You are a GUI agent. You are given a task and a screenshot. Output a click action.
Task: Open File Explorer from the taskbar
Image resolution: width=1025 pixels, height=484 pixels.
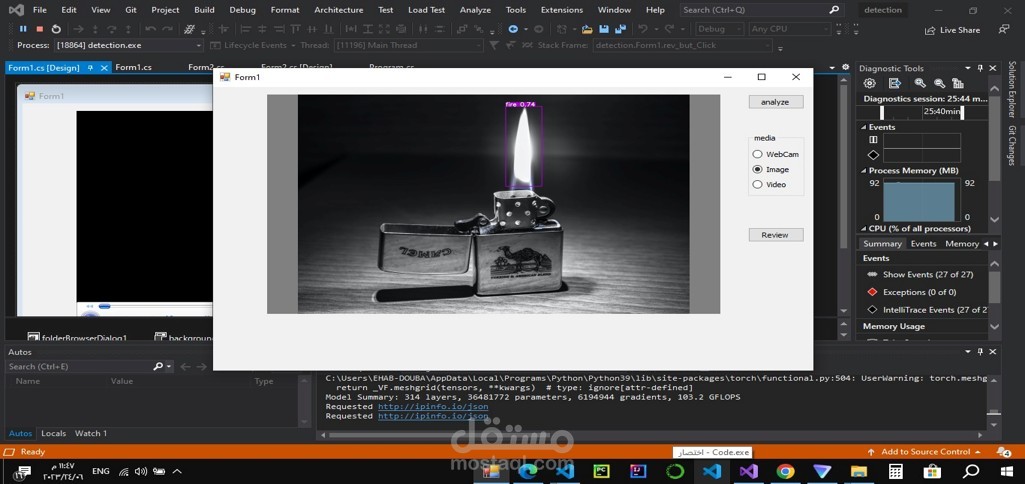coord(859,471)
